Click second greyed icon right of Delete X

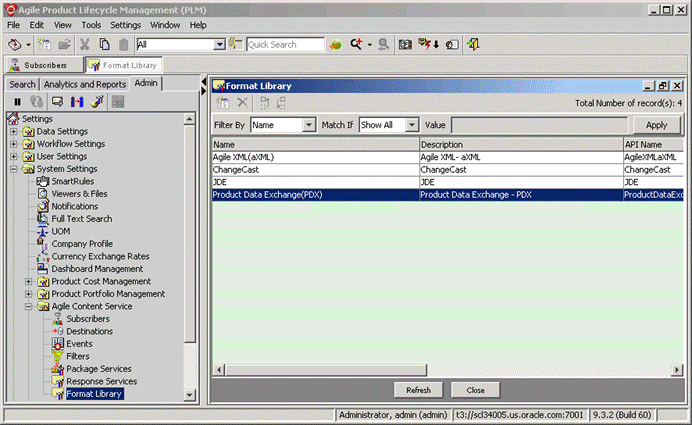point(281,103)
